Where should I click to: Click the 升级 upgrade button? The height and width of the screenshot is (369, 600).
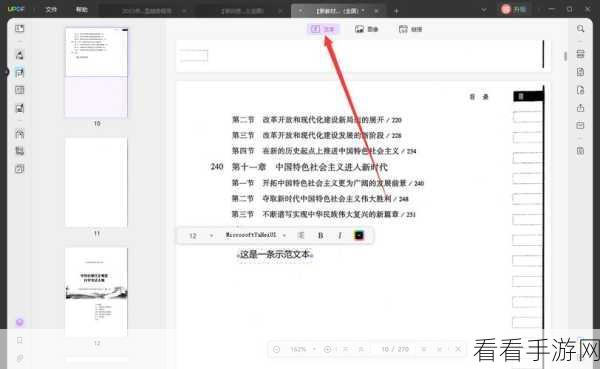[514, 9]
